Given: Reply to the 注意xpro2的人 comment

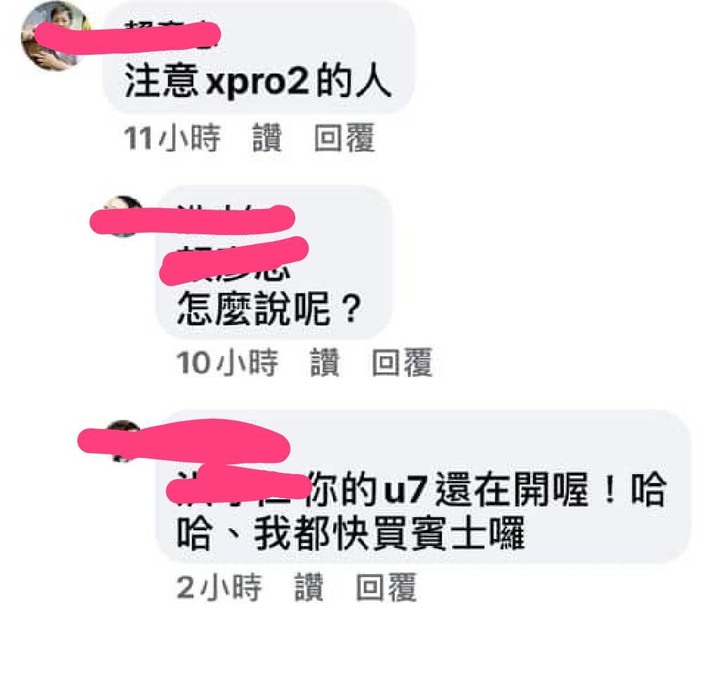Looking at the screenshot, I should pyautogui.click(x=344, y=138).
